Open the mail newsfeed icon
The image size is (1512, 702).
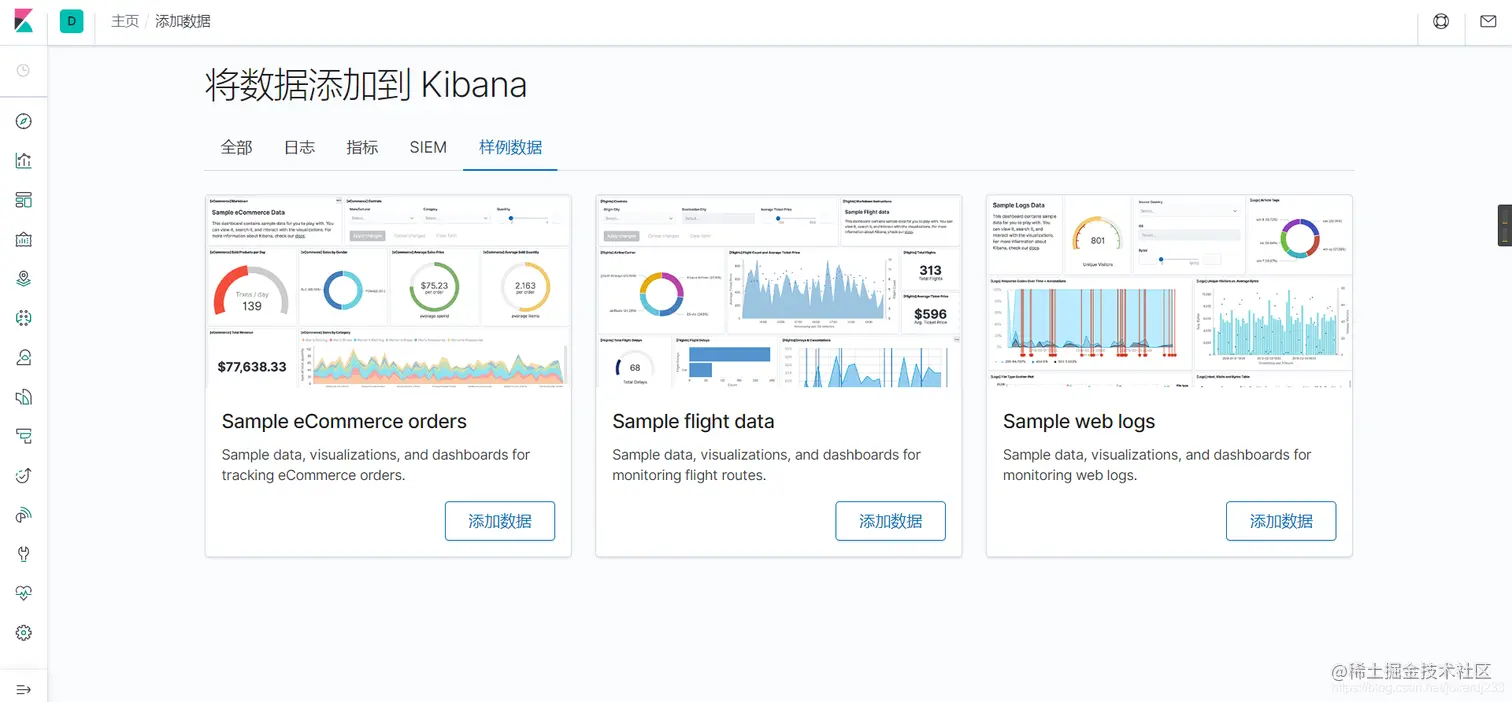[1488, 21]
